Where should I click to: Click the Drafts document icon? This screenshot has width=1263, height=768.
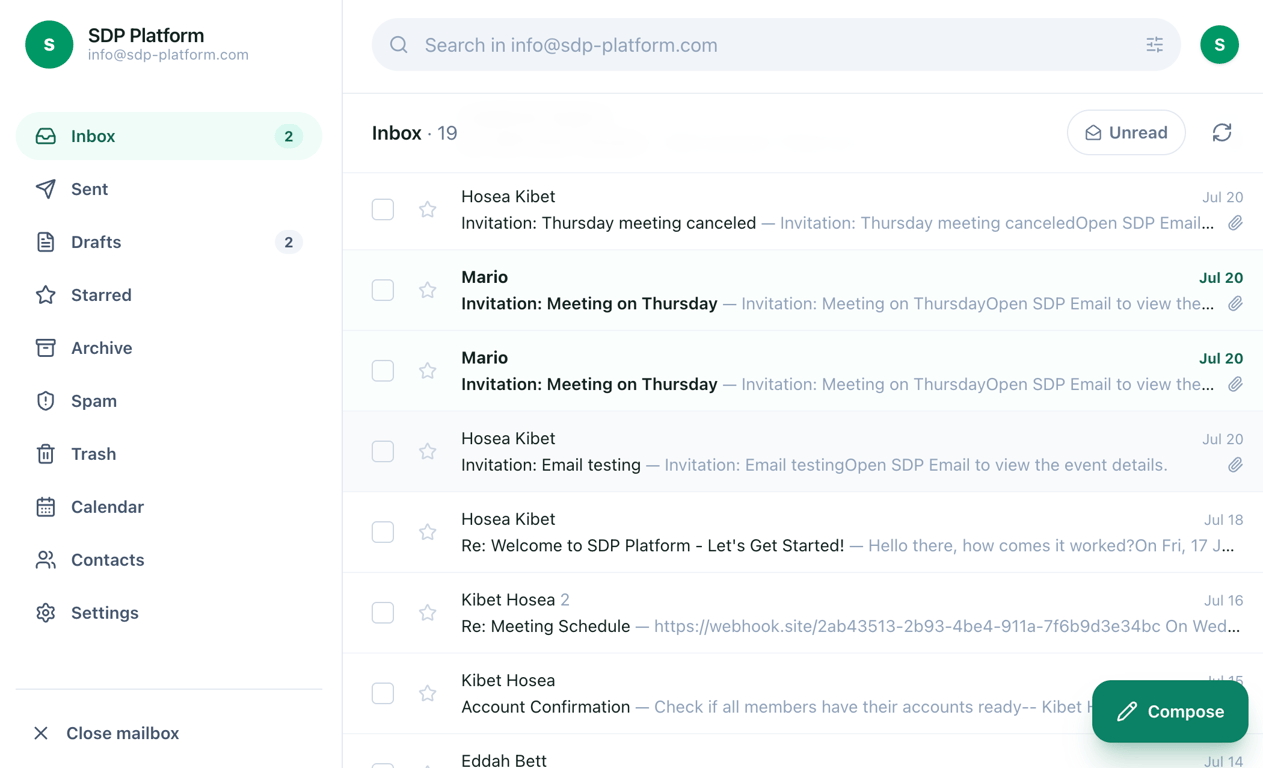pyautogui.click(x=46, y=242)
